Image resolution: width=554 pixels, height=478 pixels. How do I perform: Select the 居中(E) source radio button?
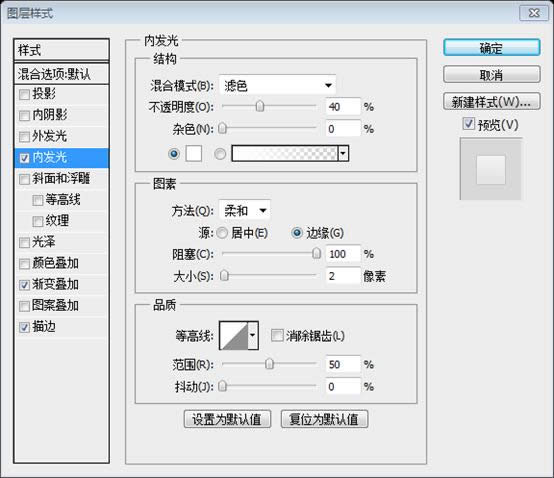(x=222, y=233)
